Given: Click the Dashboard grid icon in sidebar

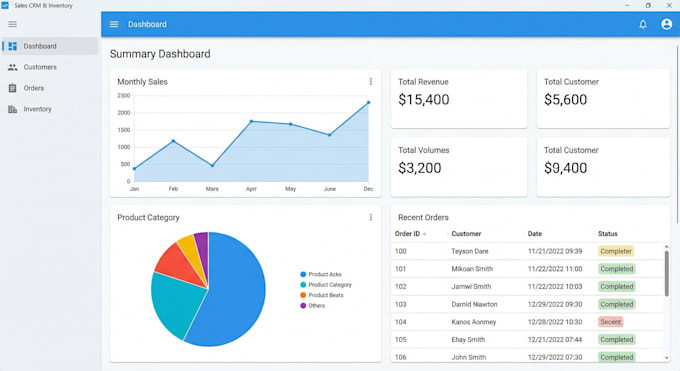Looking at the screenshot, I should pos(13,46).
